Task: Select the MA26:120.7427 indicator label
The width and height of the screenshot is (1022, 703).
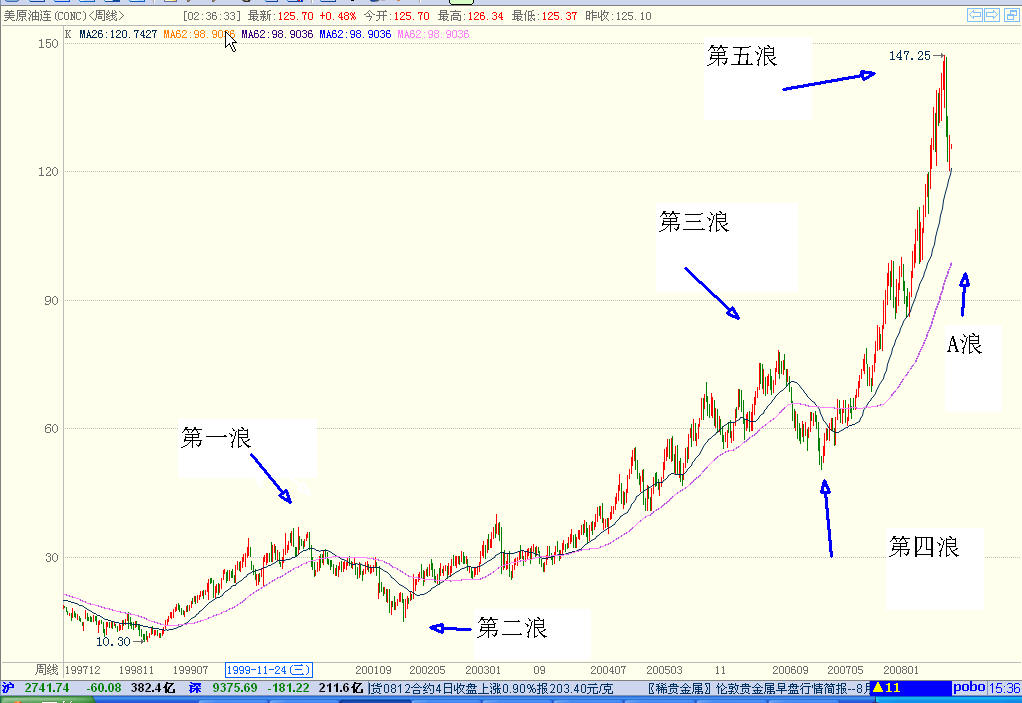Action: 118,34
